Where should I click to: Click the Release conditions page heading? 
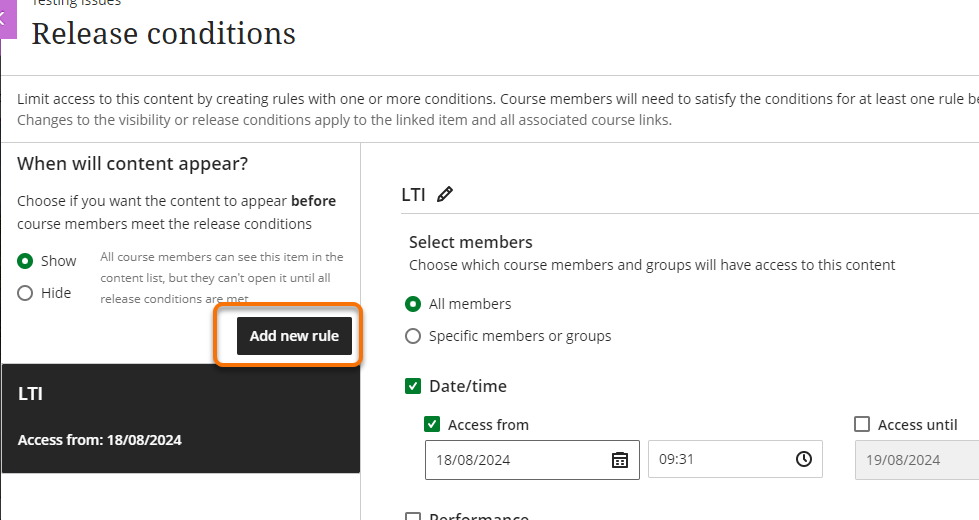[163, 34]
